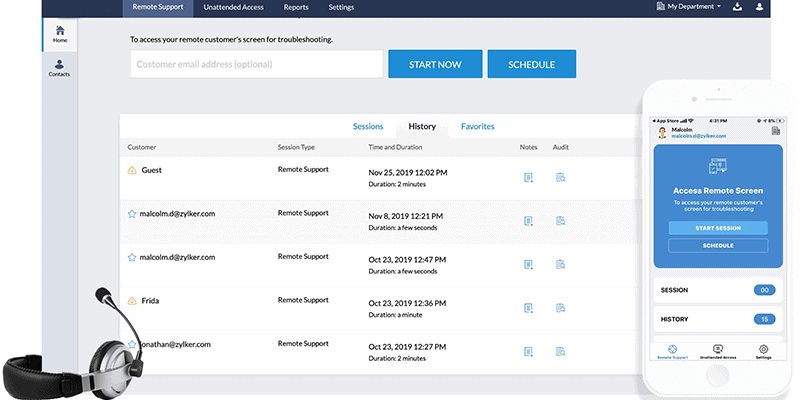Open the Home sidebar icon

click(60, 34)
